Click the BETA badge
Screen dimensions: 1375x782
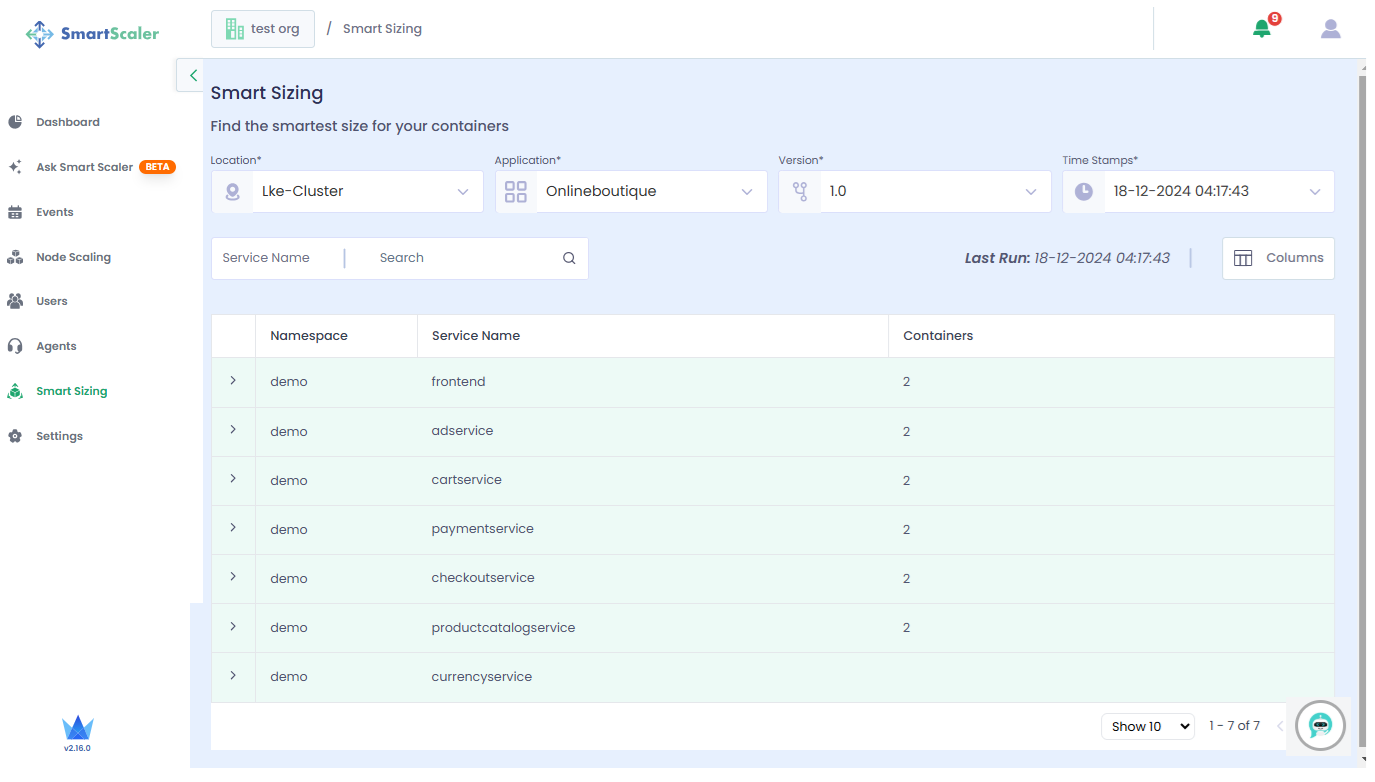[158, 167]
